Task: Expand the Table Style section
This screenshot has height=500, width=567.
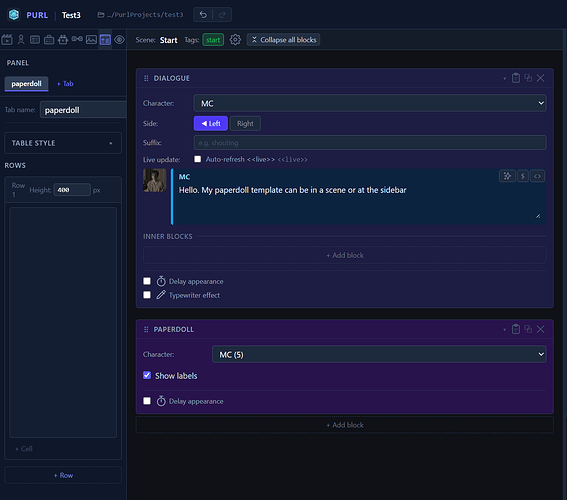Action: click(63, 143)
